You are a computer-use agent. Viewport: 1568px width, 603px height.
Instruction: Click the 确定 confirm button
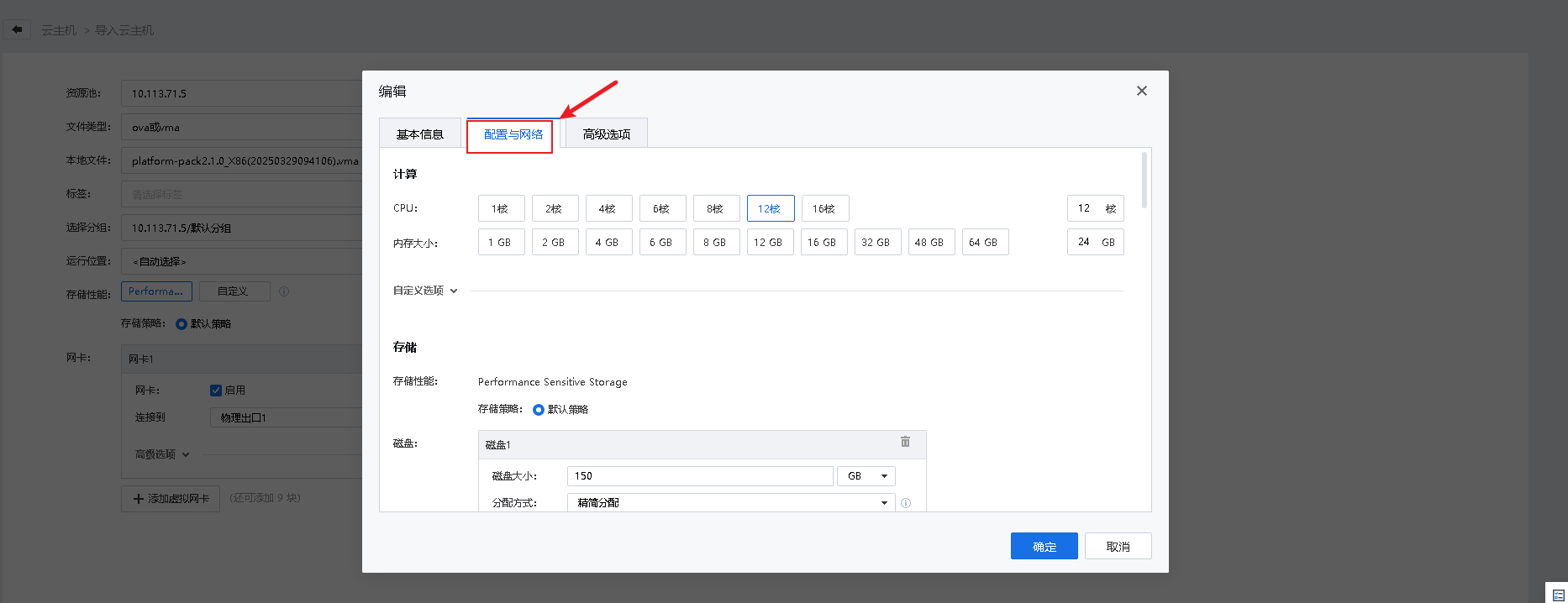click(x=1044, y=547)
